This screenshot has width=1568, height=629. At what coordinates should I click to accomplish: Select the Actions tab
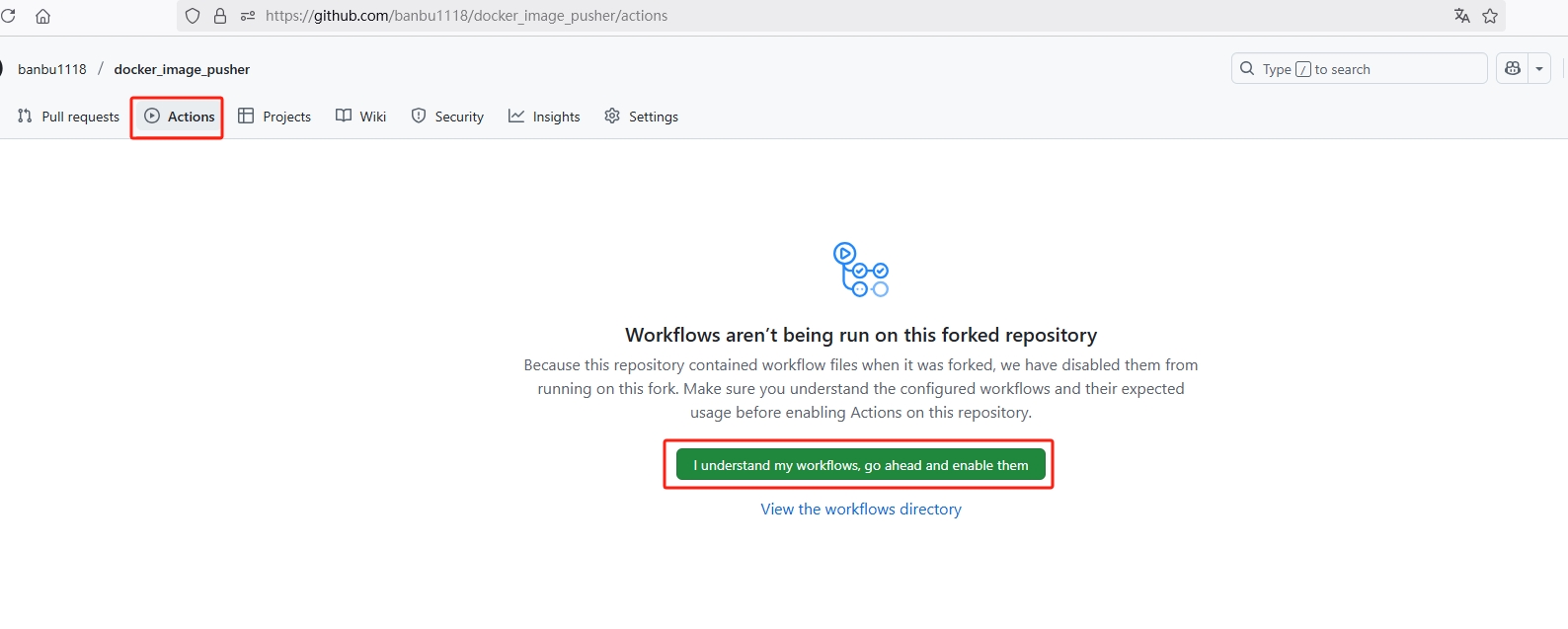point(179,117)
